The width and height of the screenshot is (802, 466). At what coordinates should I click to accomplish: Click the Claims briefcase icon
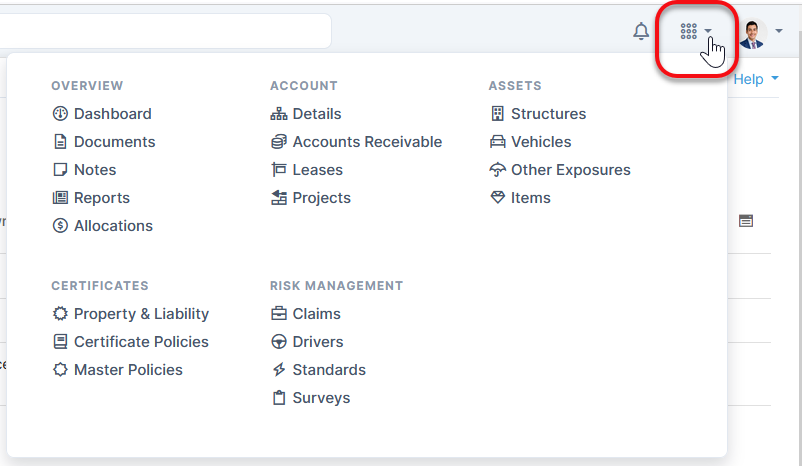point(279,314)
